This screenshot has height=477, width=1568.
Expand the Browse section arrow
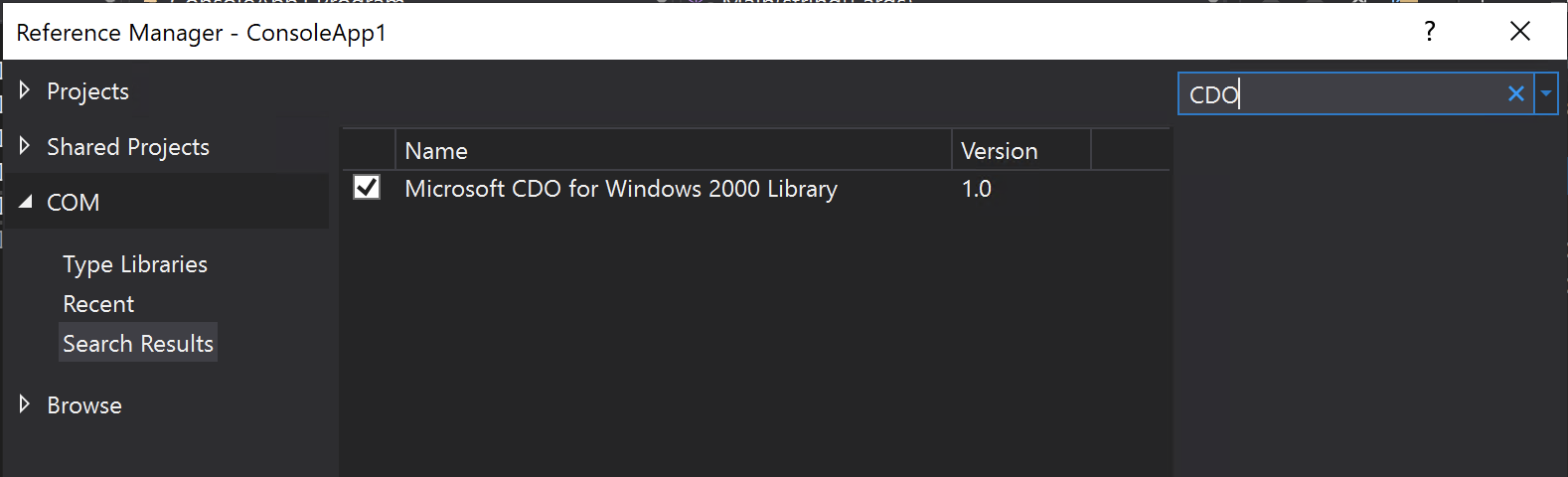25,404
